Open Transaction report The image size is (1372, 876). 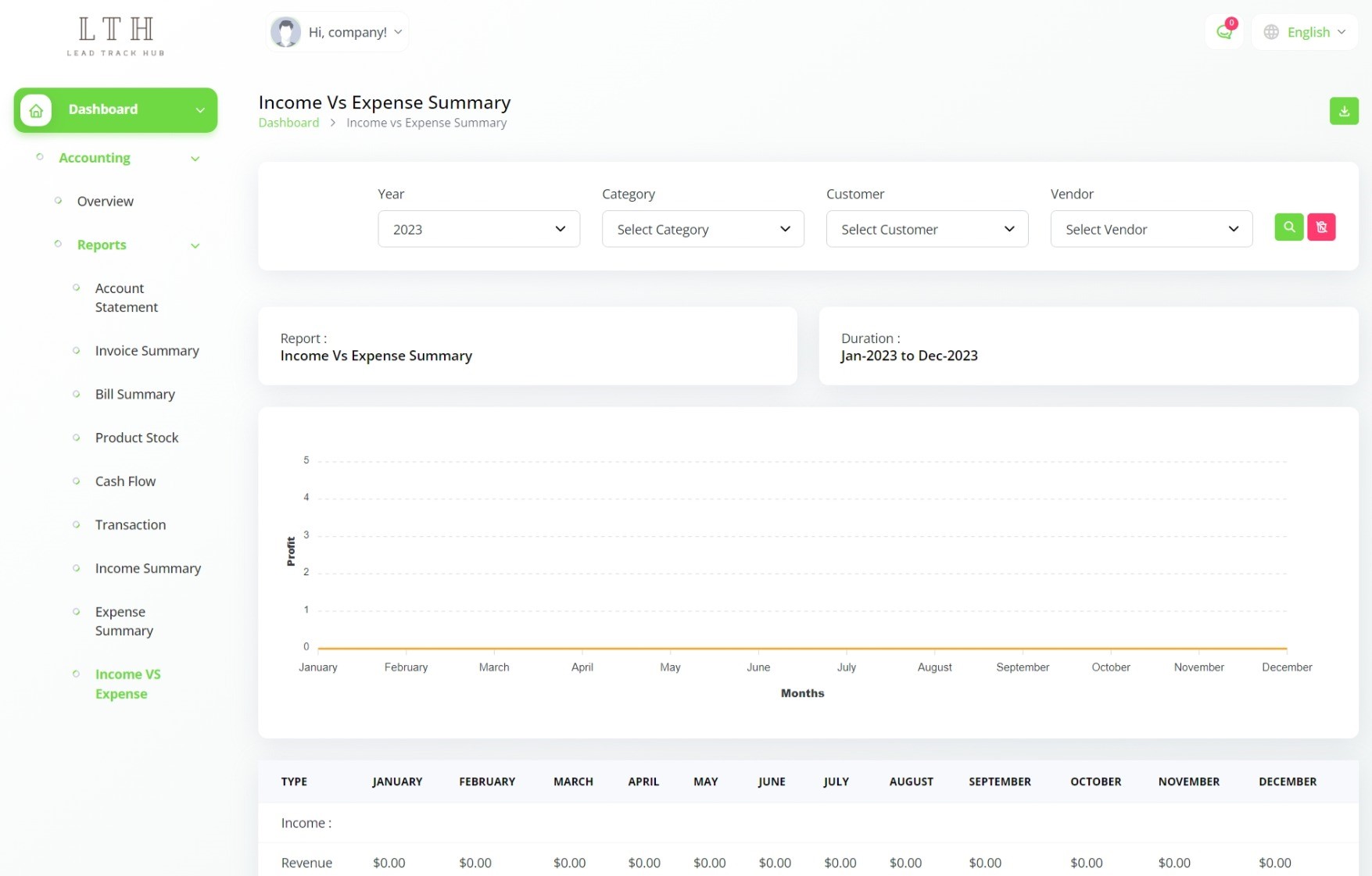pos(131,525)
